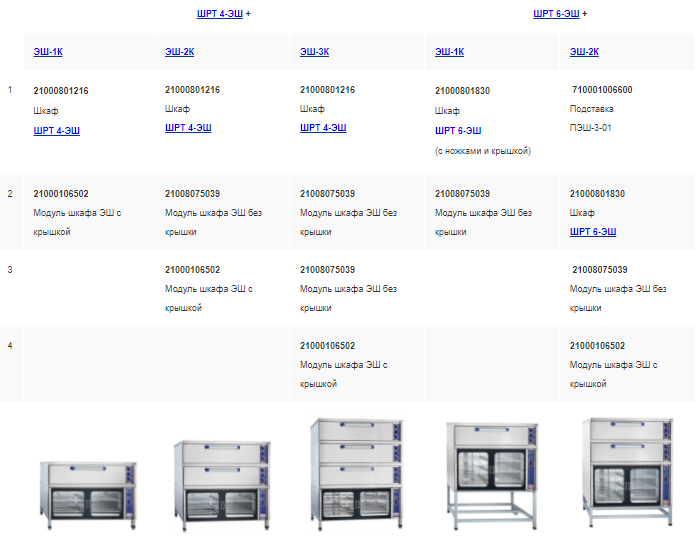The image size is (700, 543).
Task: Select code 710001006600
Action: 602,90
